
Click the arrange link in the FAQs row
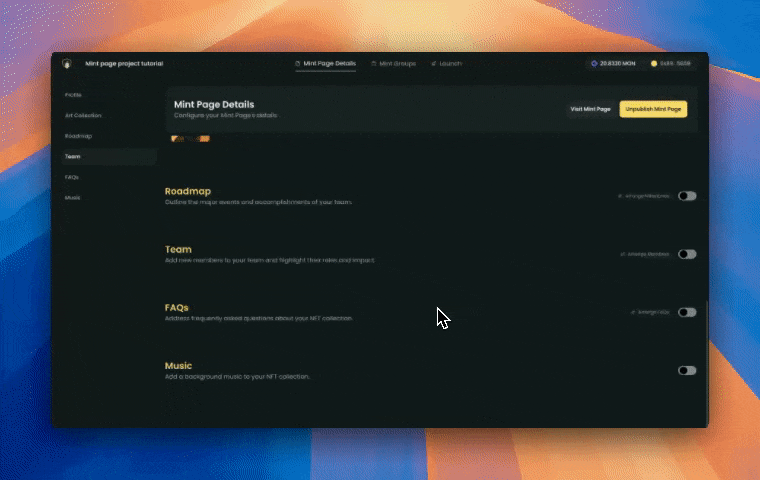(x=650, y=312)
